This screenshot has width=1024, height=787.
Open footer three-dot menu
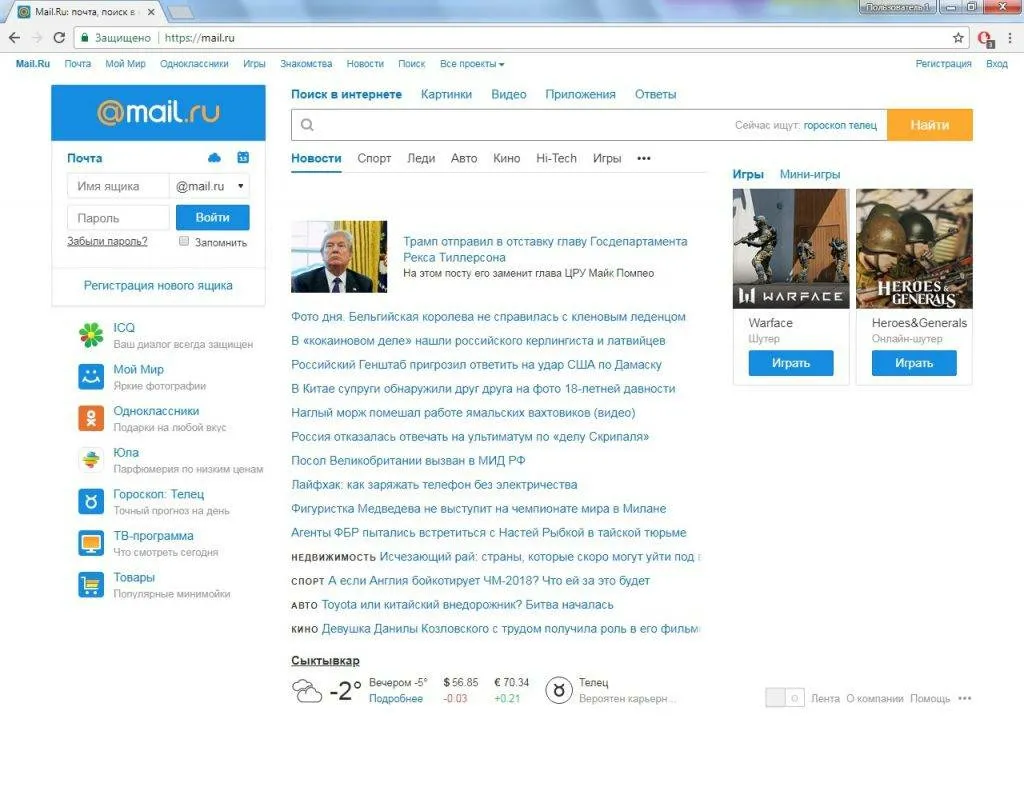(965, 698)
